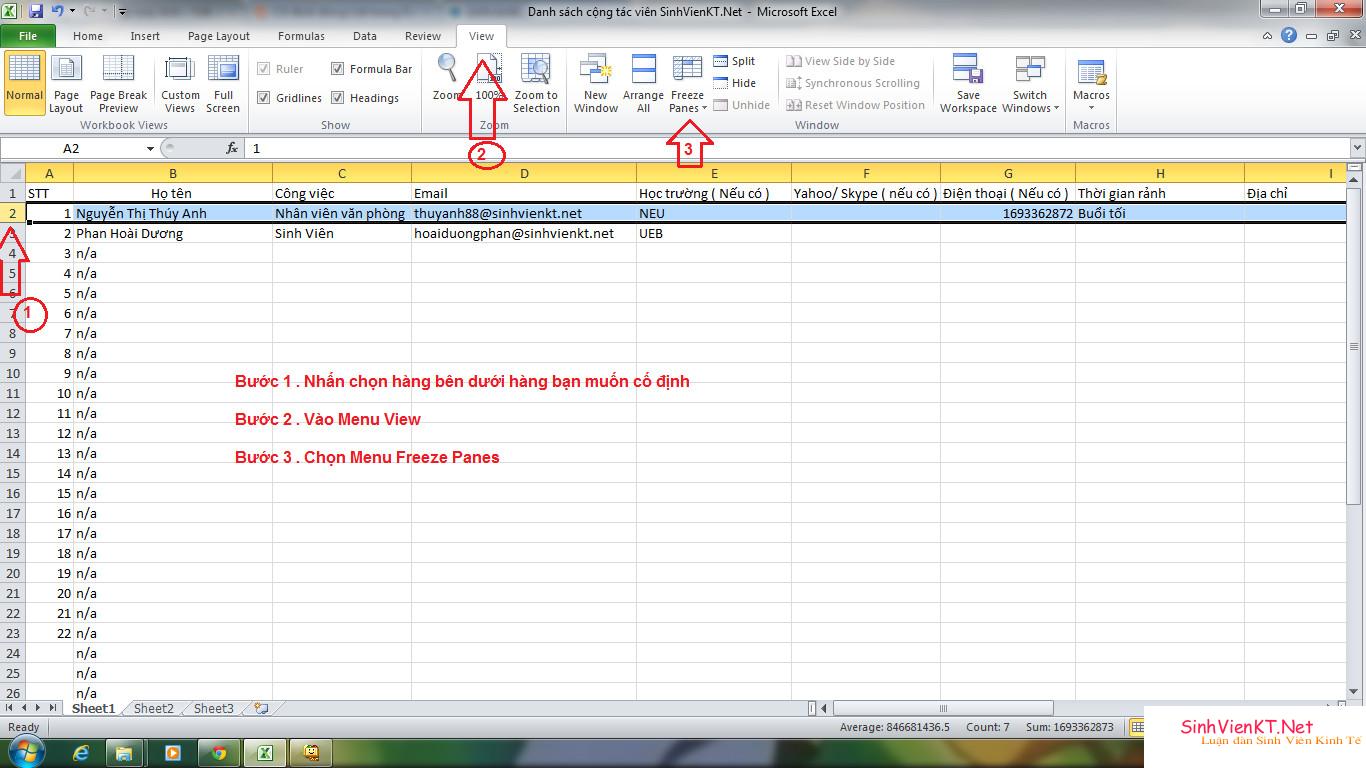
Task: Select cell 'Phan Hoài Dương'
Action: click(173, 233)
